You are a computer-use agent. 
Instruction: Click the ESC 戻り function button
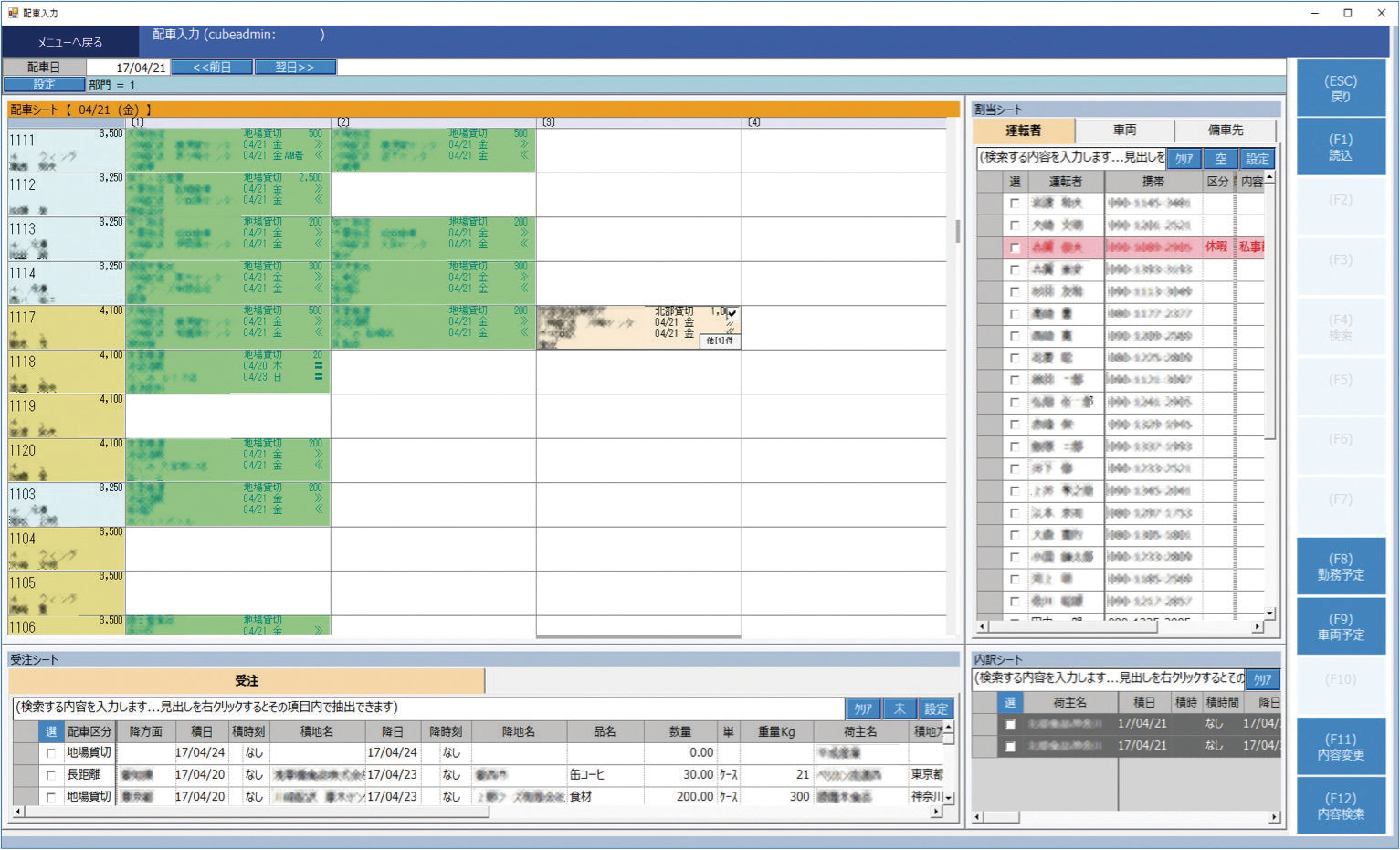[1341, 89]
